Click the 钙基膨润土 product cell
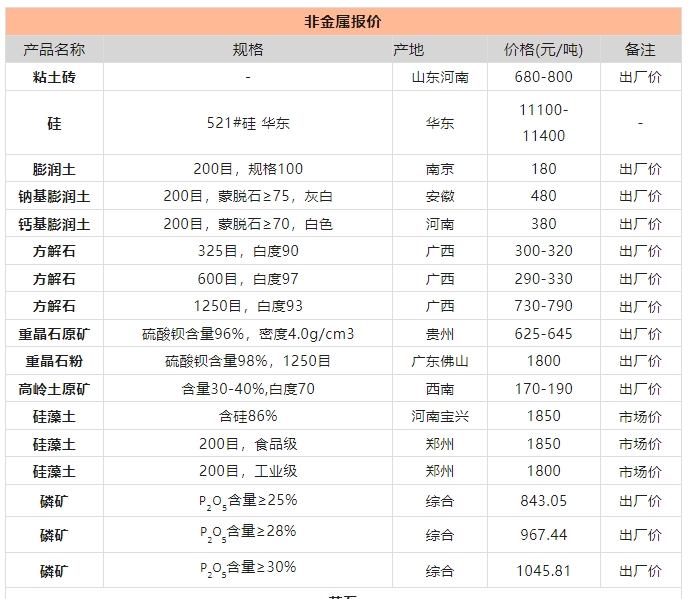690x599 pixels. (x=54, y=225)
